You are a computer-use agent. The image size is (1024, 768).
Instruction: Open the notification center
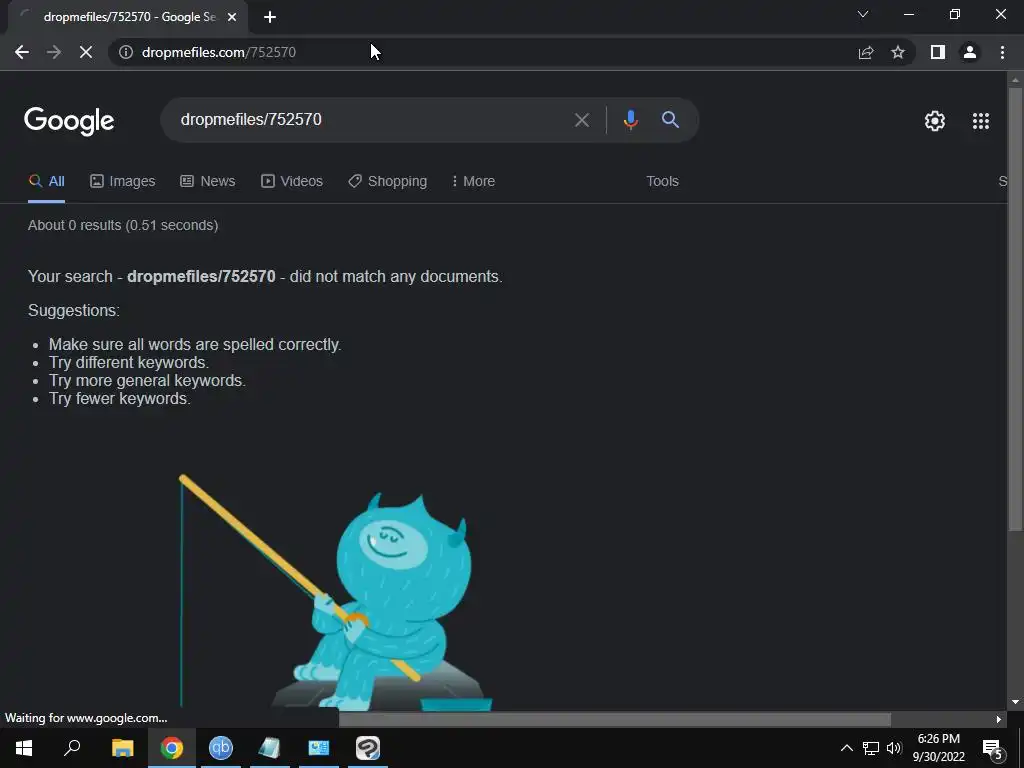coord(992,748)
